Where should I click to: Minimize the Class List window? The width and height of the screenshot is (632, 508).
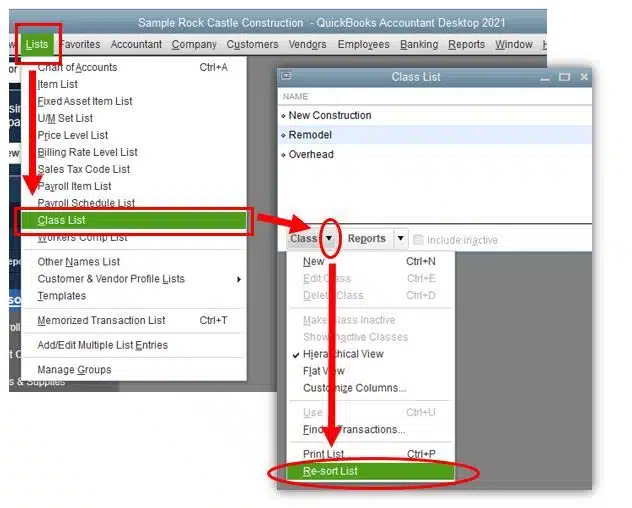pyautogui.click(x=545, y=77)
